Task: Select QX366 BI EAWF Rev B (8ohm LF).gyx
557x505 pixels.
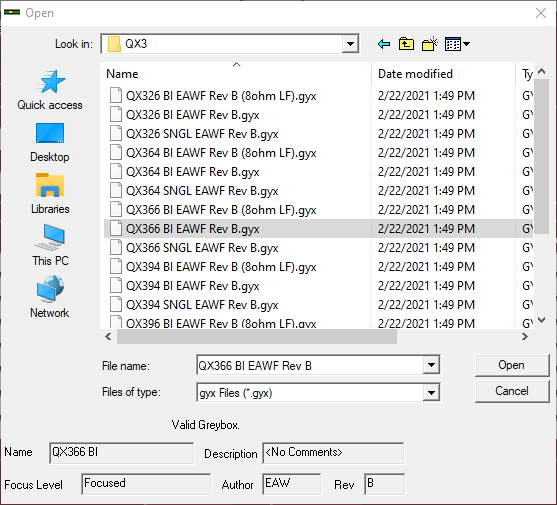Action: click(221, 210)
